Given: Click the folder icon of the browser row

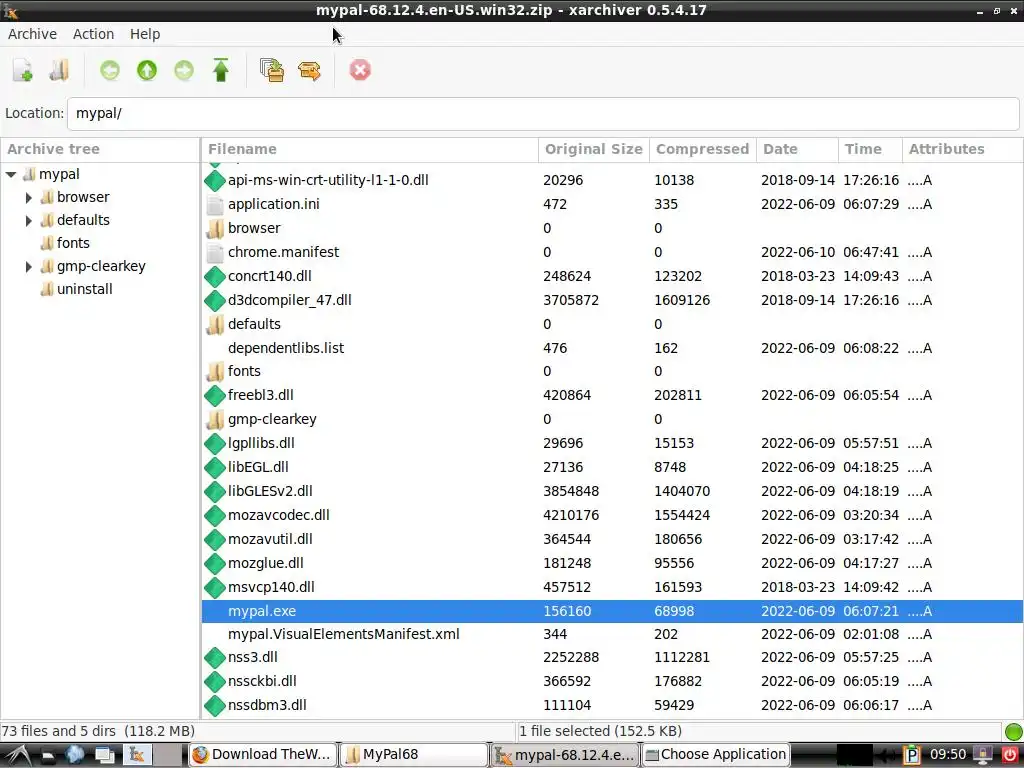Looking at the screenshot, I should coord(215,229).
